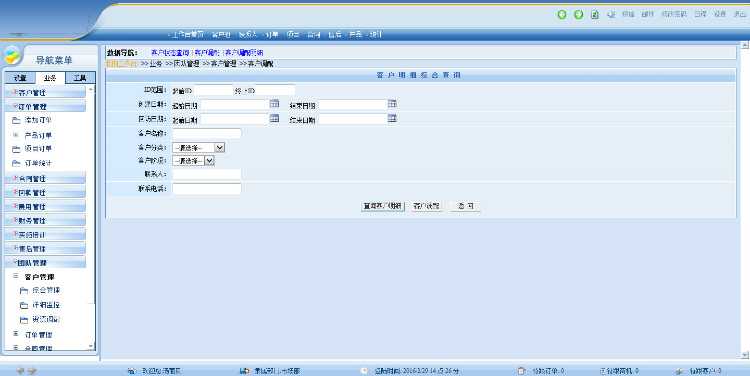This screenshot has width=750, height=376.
Task: Click the 查询客户明细 button
Action: [383, 206]
